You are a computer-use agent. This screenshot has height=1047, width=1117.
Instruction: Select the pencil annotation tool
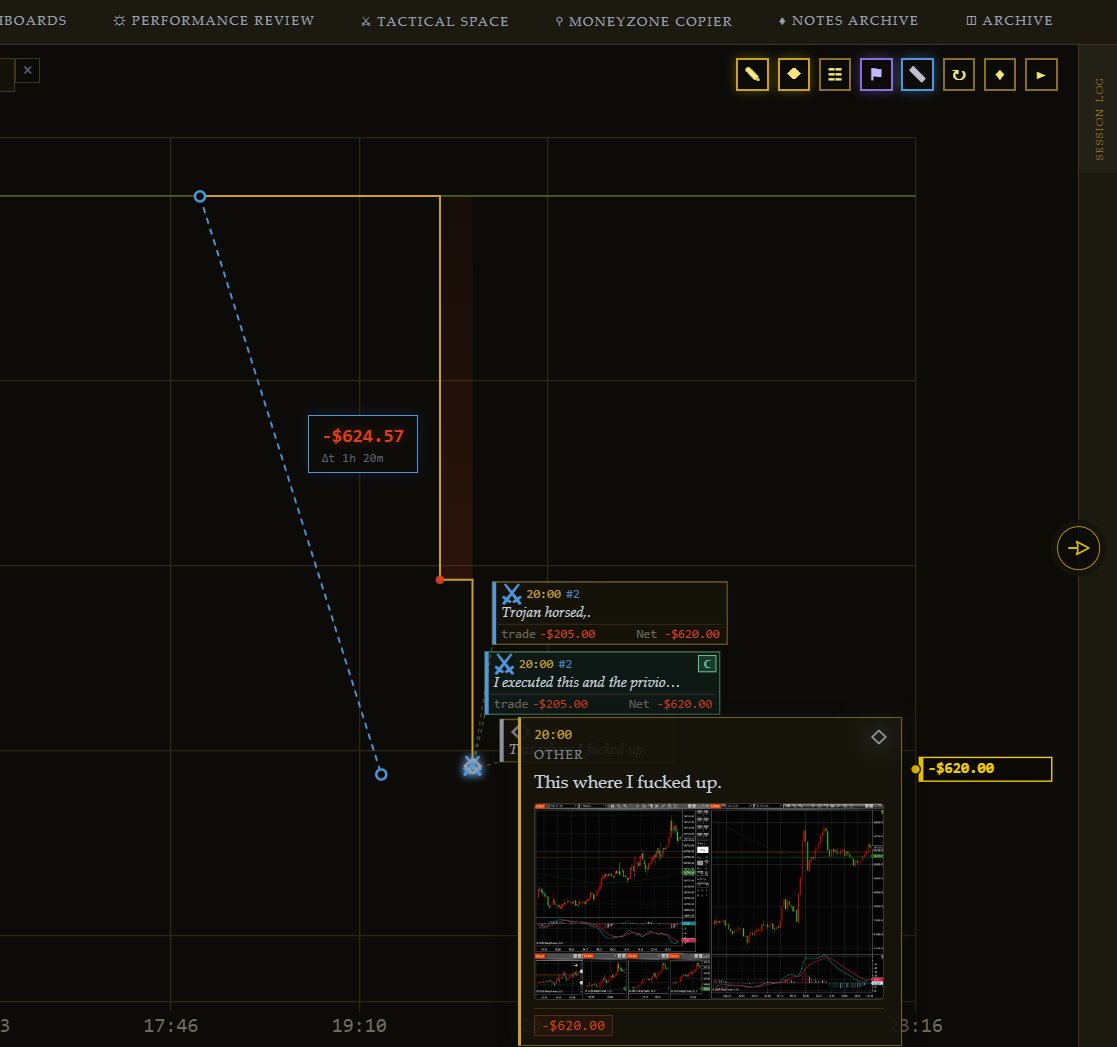click(x=752, y=75)
